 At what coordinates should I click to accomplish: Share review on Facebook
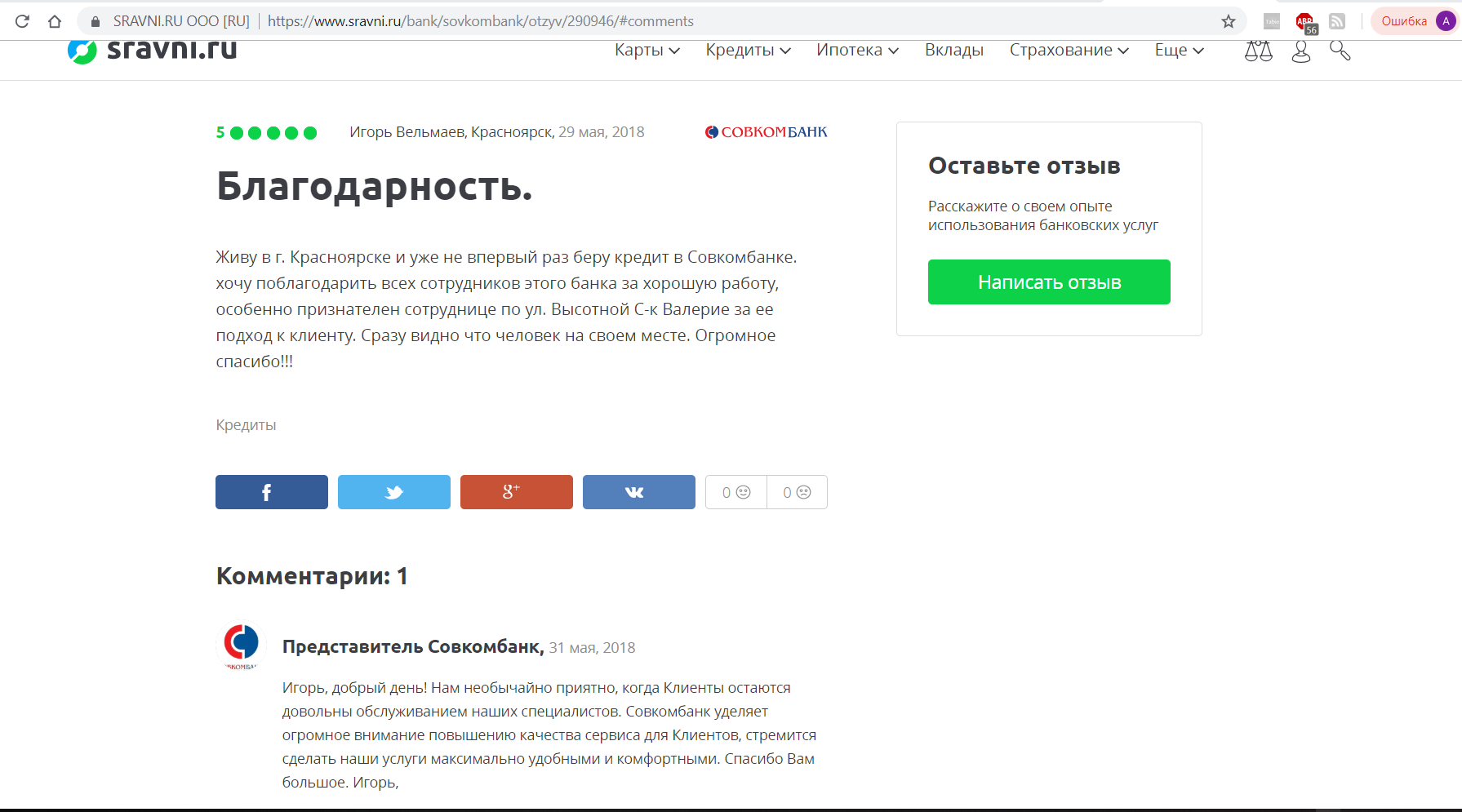point(271,492)
